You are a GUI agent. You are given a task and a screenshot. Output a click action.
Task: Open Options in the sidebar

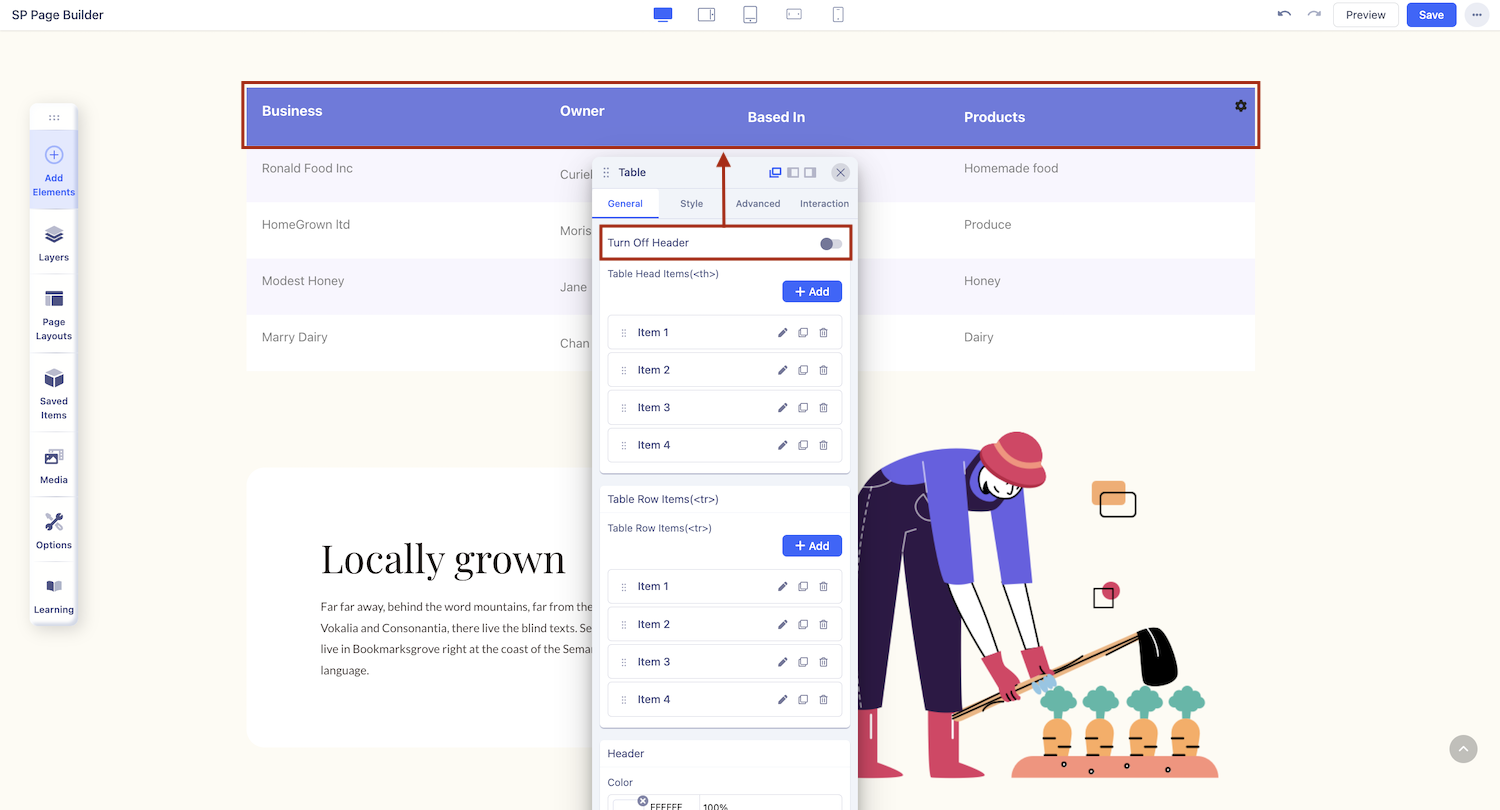54,531
